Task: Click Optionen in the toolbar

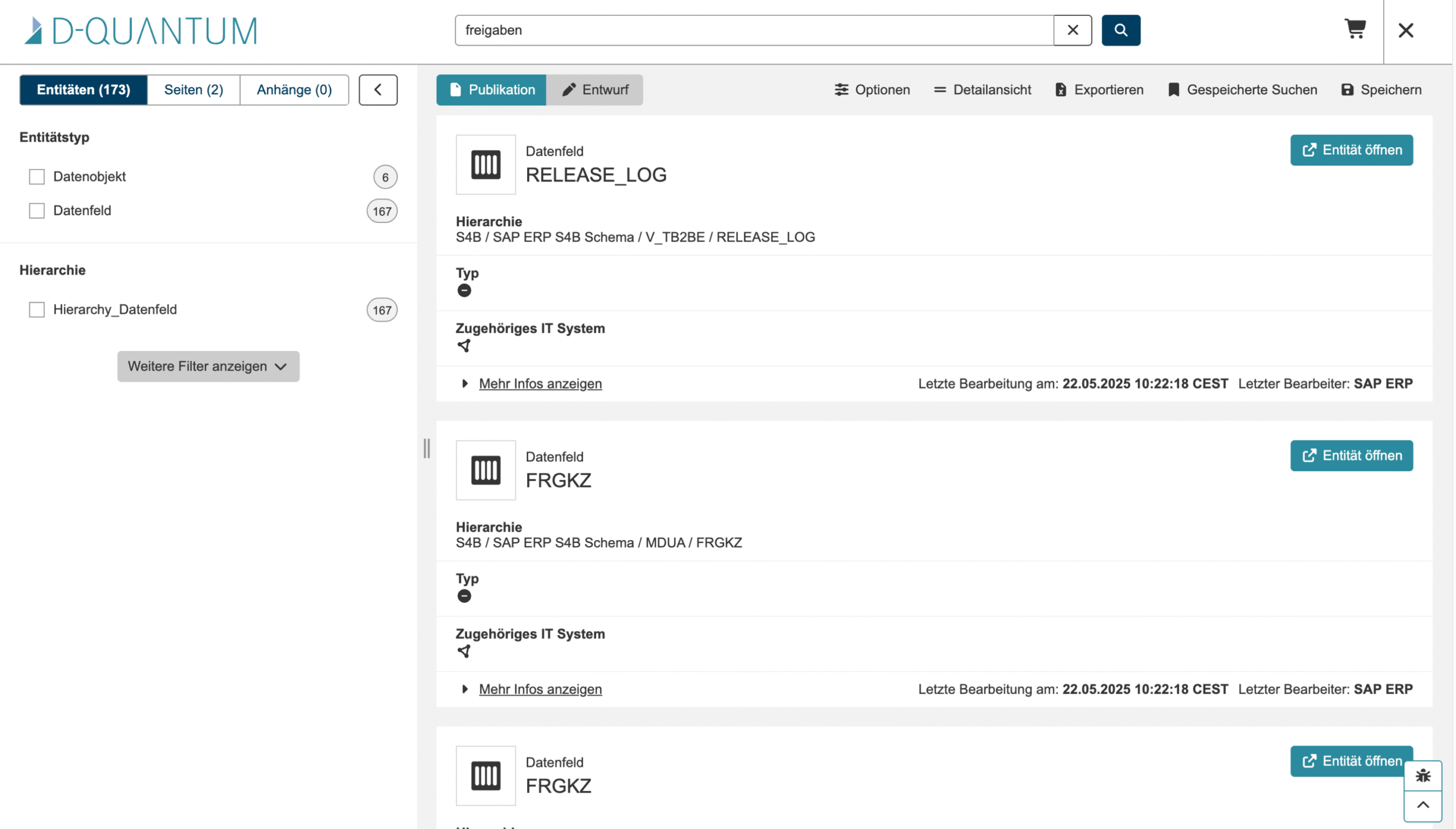Action: [x=872, y=90]
